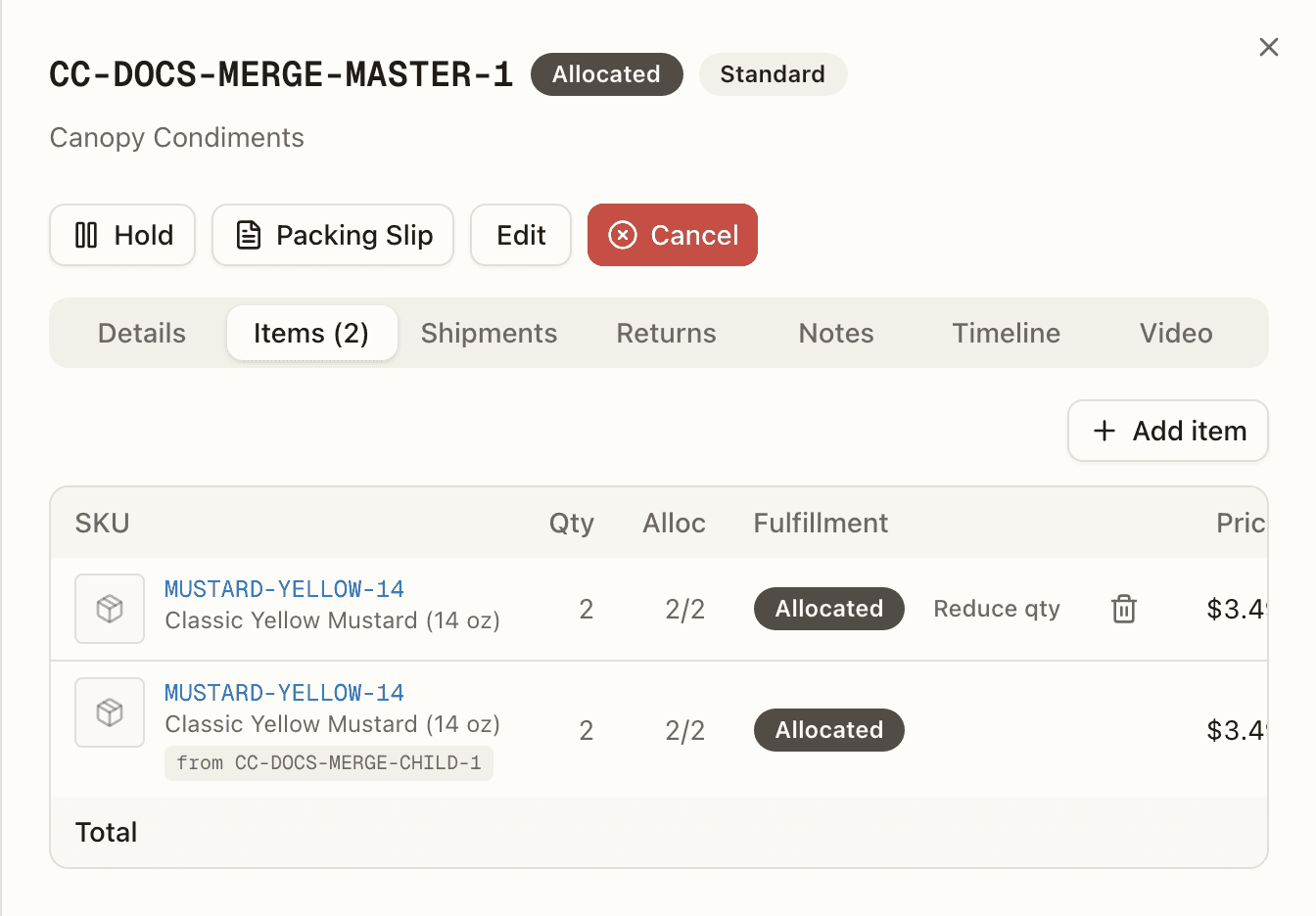Image resolution: width=1316 pixels, height=916 pixels.
Task: Click Reduce qty on first mustard row
Action: point(997,609)
